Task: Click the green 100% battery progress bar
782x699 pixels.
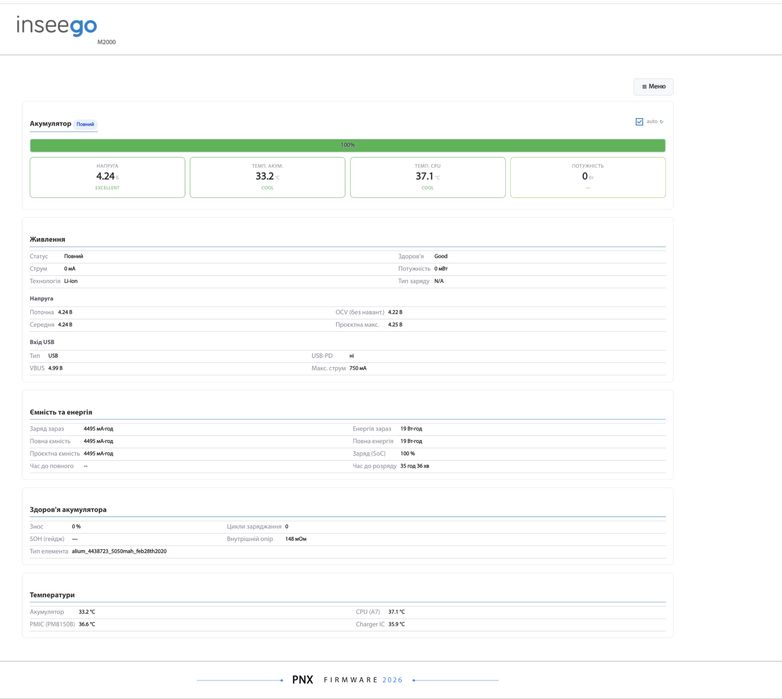Action: [x=348, y=145]
